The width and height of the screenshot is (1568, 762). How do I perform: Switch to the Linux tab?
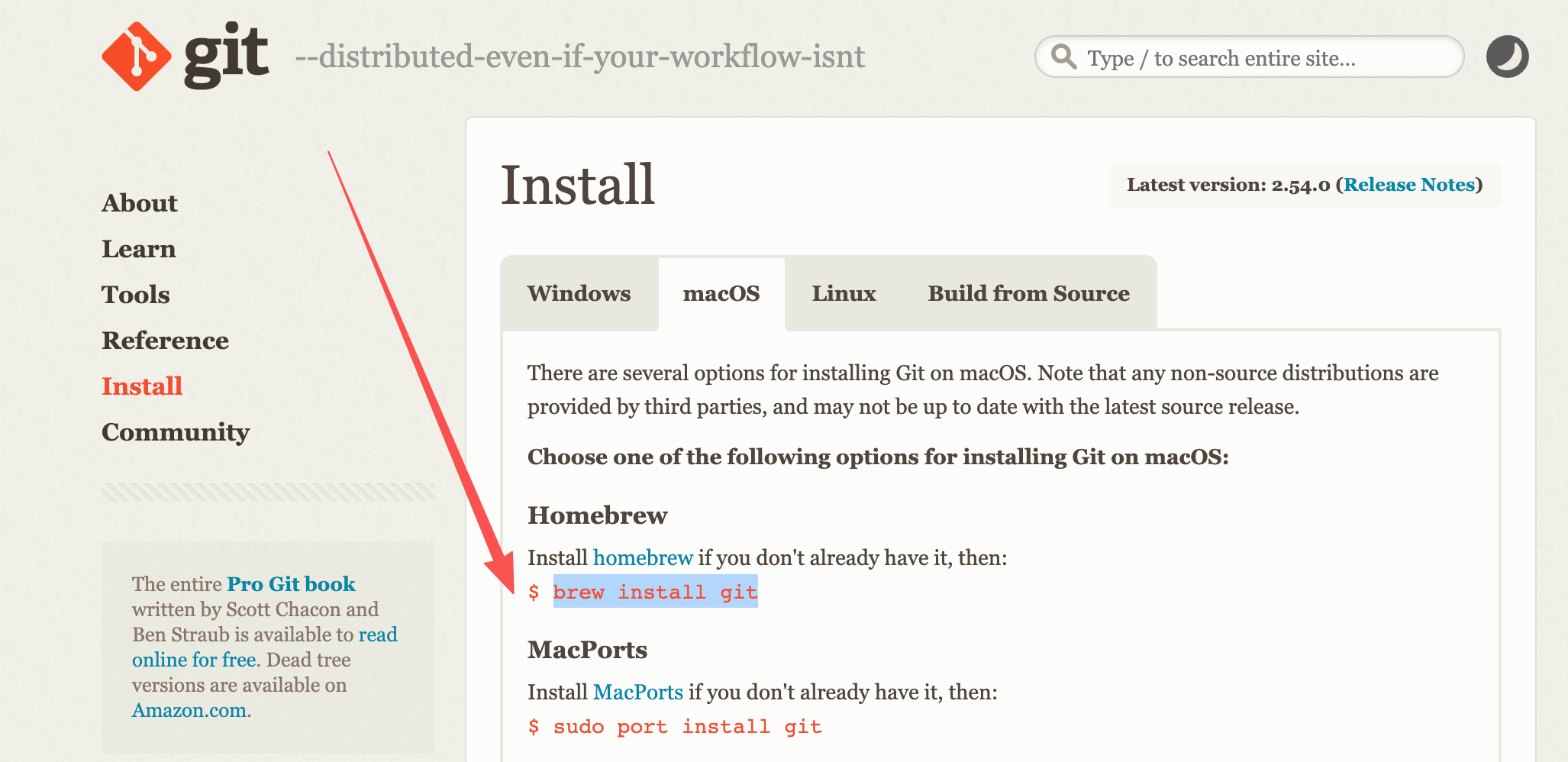(x=844, y=293)
